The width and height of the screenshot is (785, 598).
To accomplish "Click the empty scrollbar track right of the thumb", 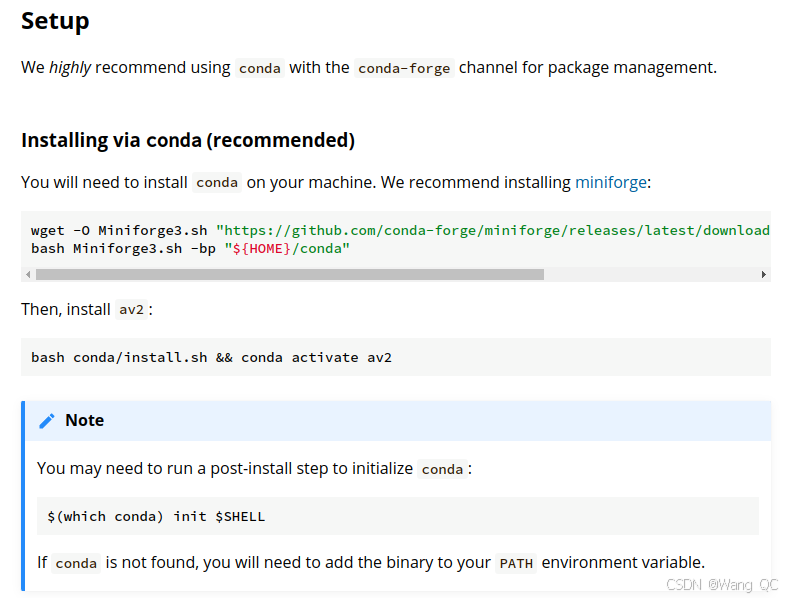I will [x=650, y=274].
